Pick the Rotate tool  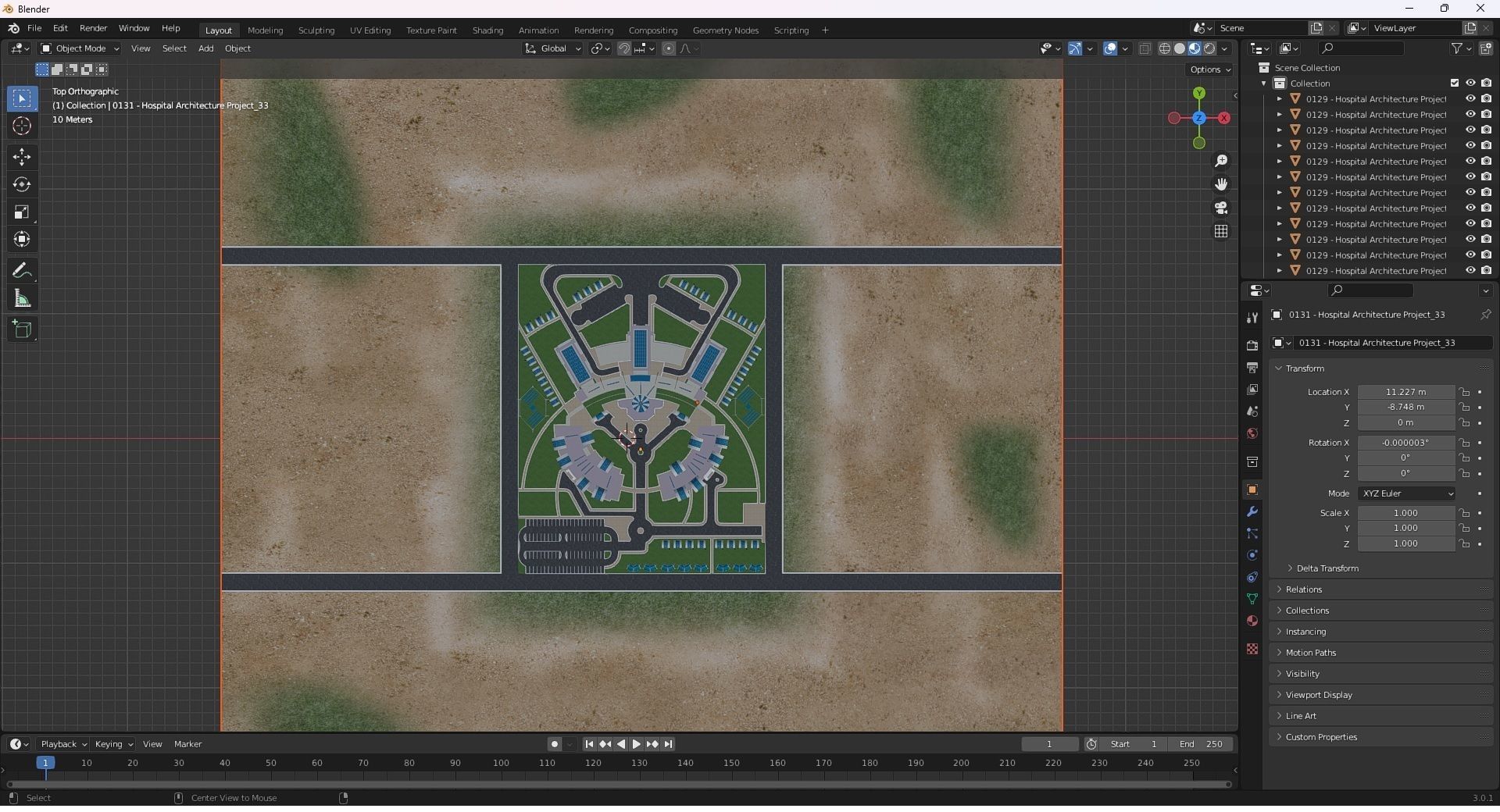tap(22, 184)
